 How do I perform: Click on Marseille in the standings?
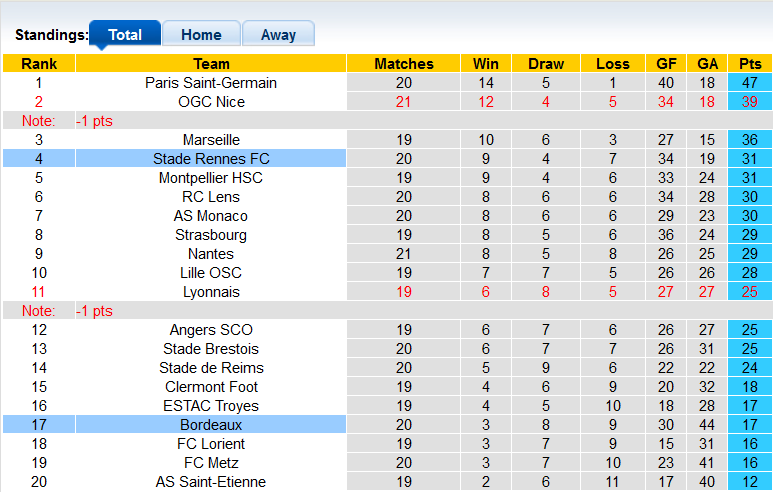tap(211, 140)
